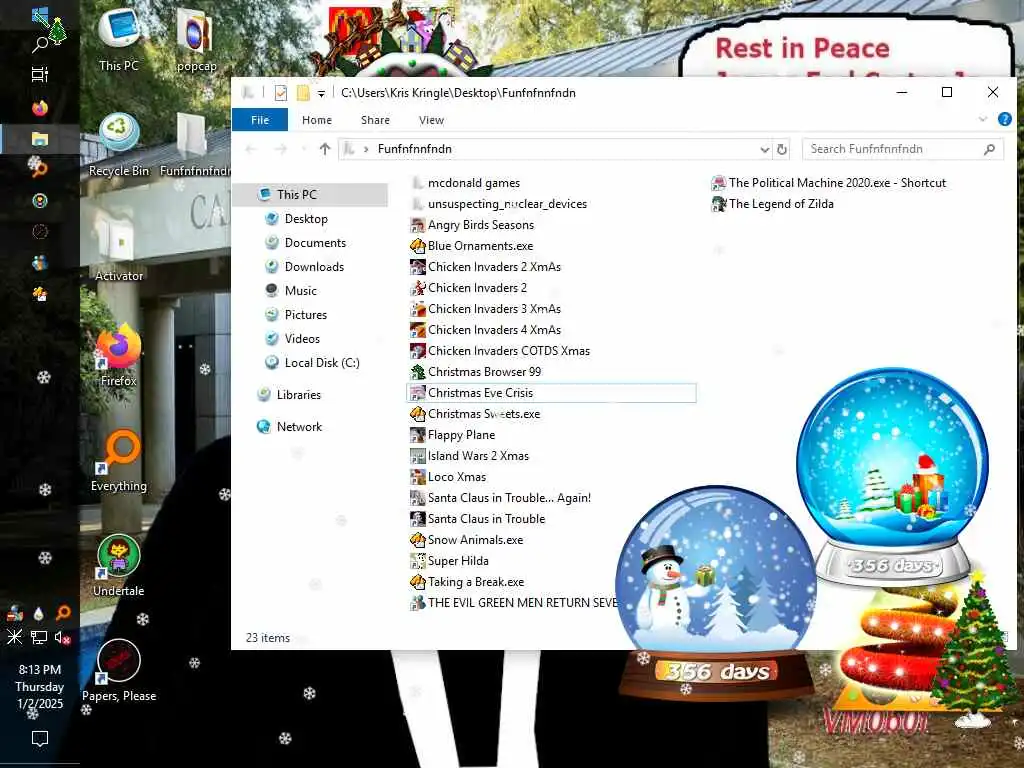The width and height of the screenshot is (1024, 768).
Task: Select Christmas Browser 99 tree icon
Action: click(418, 372)
